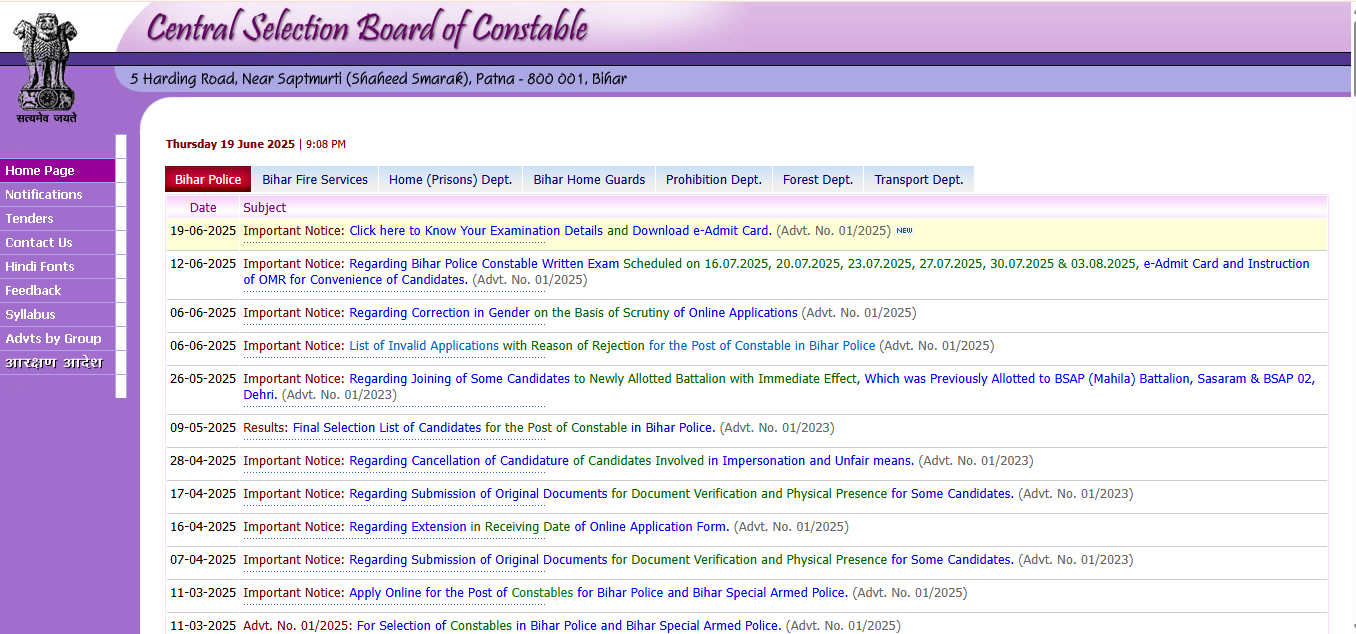Open 'Apply Online for the Post of' link

point(428,593)
